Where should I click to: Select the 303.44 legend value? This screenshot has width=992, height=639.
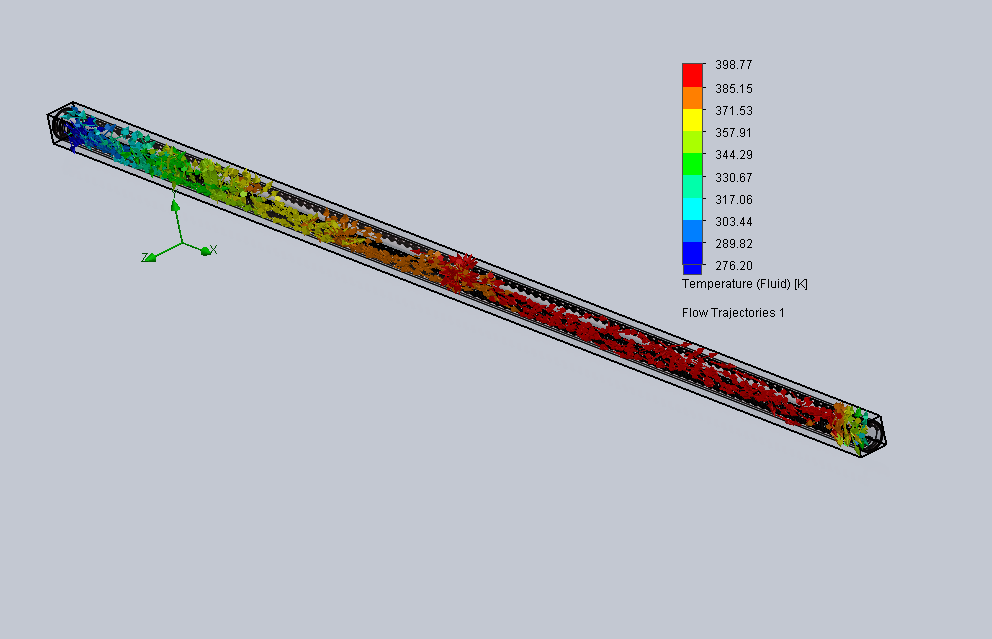[734, 222]
